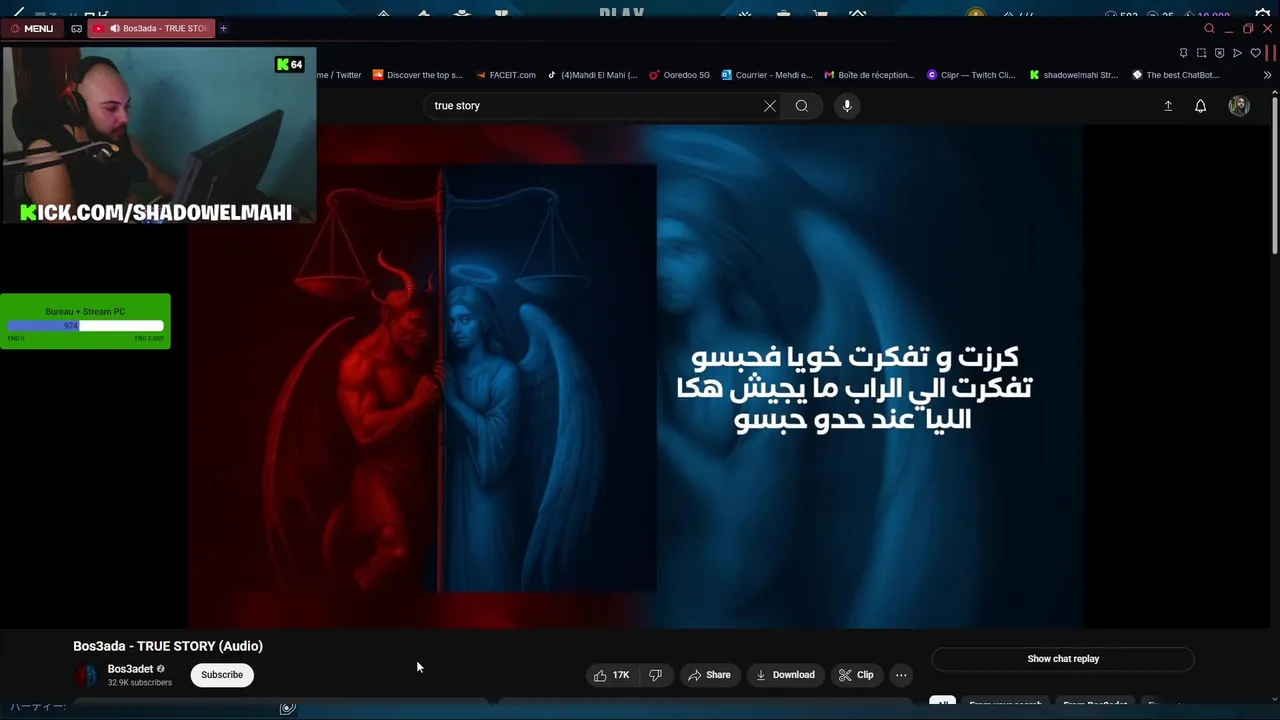Open YouTube upload/create icon
1280x720 pixels.
(1168, 106)
